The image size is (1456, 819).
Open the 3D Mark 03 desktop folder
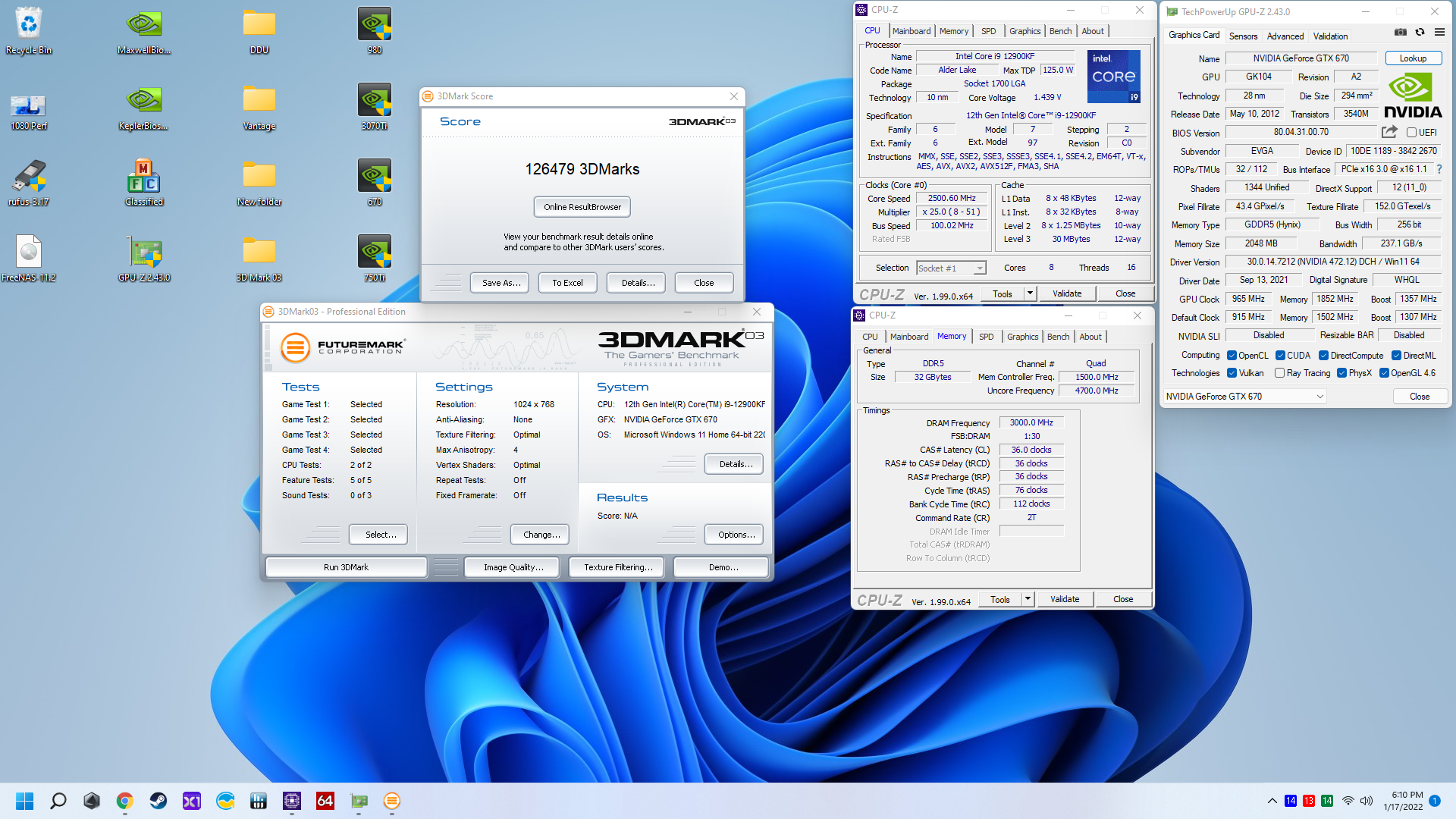pos(259,258)
